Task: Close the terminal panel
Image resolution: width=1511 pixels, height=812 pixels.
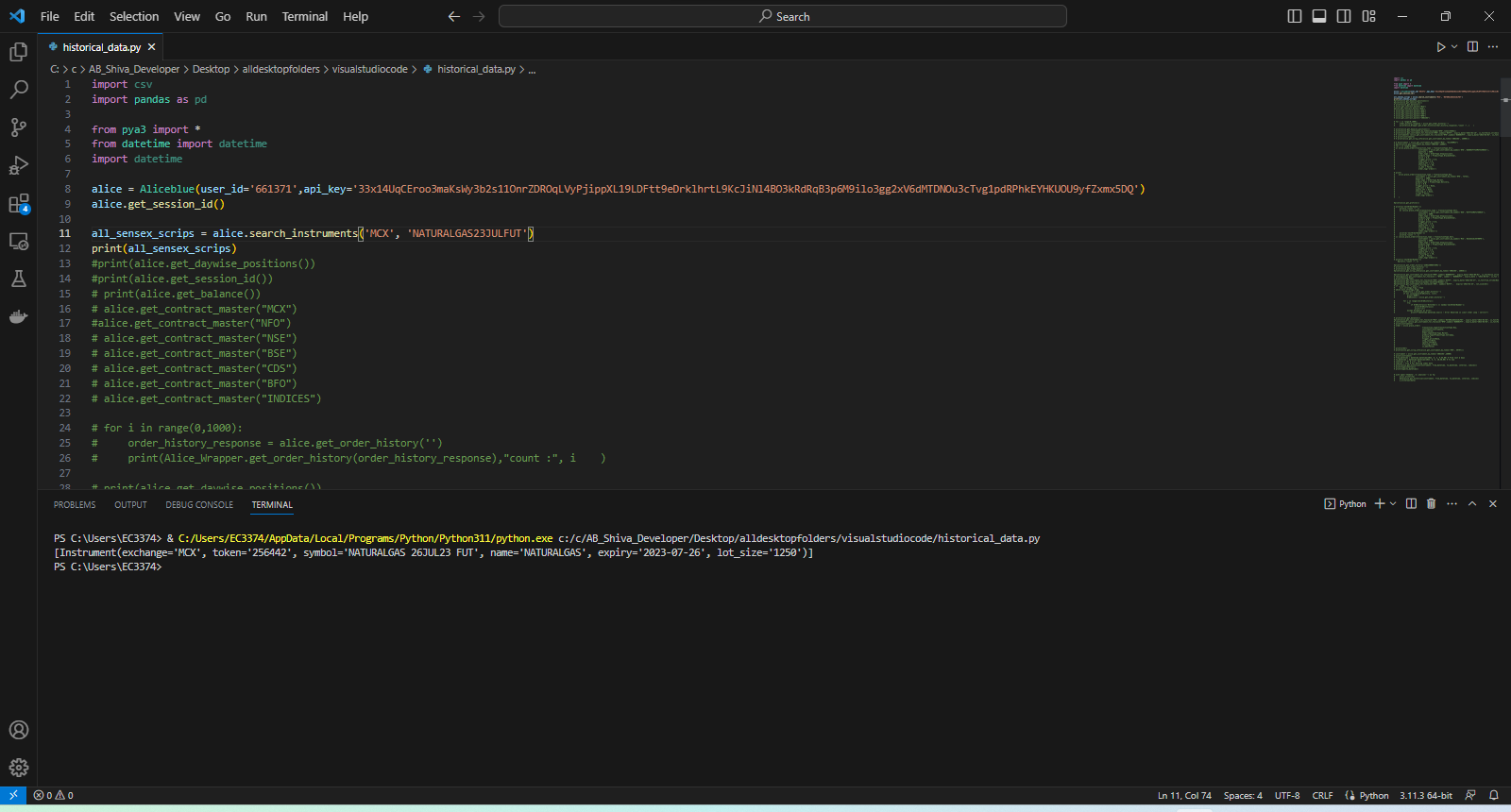Action: 1493,504
